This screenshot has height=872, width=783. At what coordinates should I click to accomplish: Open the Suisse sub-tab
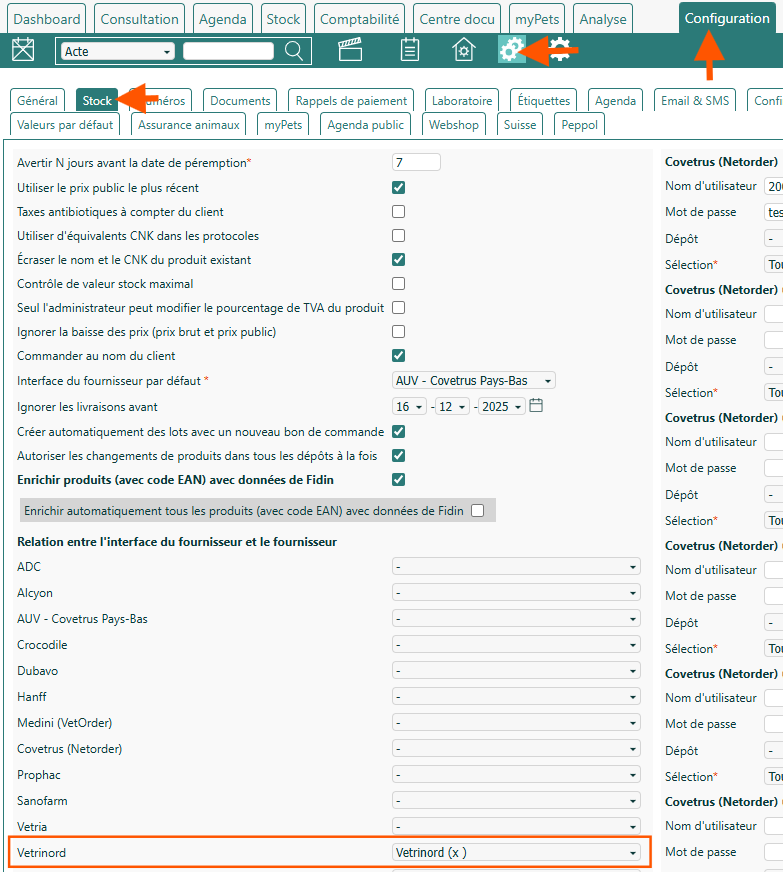519,125
